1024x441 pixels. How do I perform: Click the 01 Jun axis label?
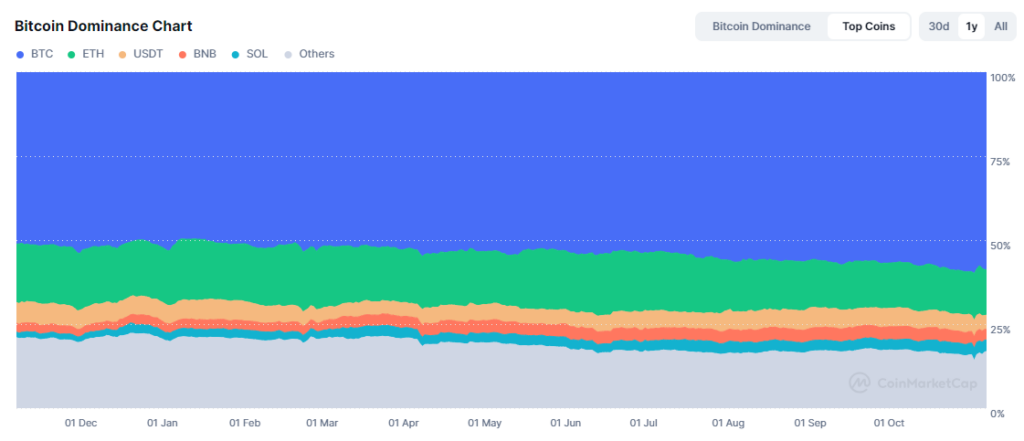pos(566,423)
